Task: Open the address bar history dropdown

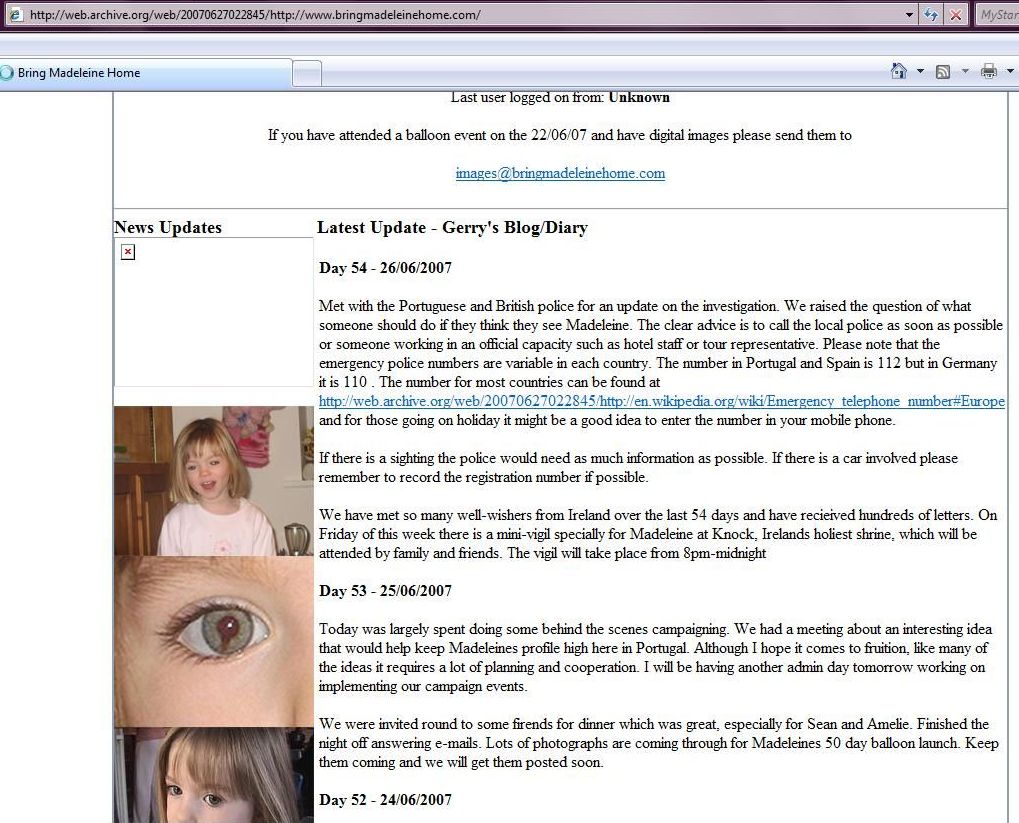Action: tap(909, 15)
